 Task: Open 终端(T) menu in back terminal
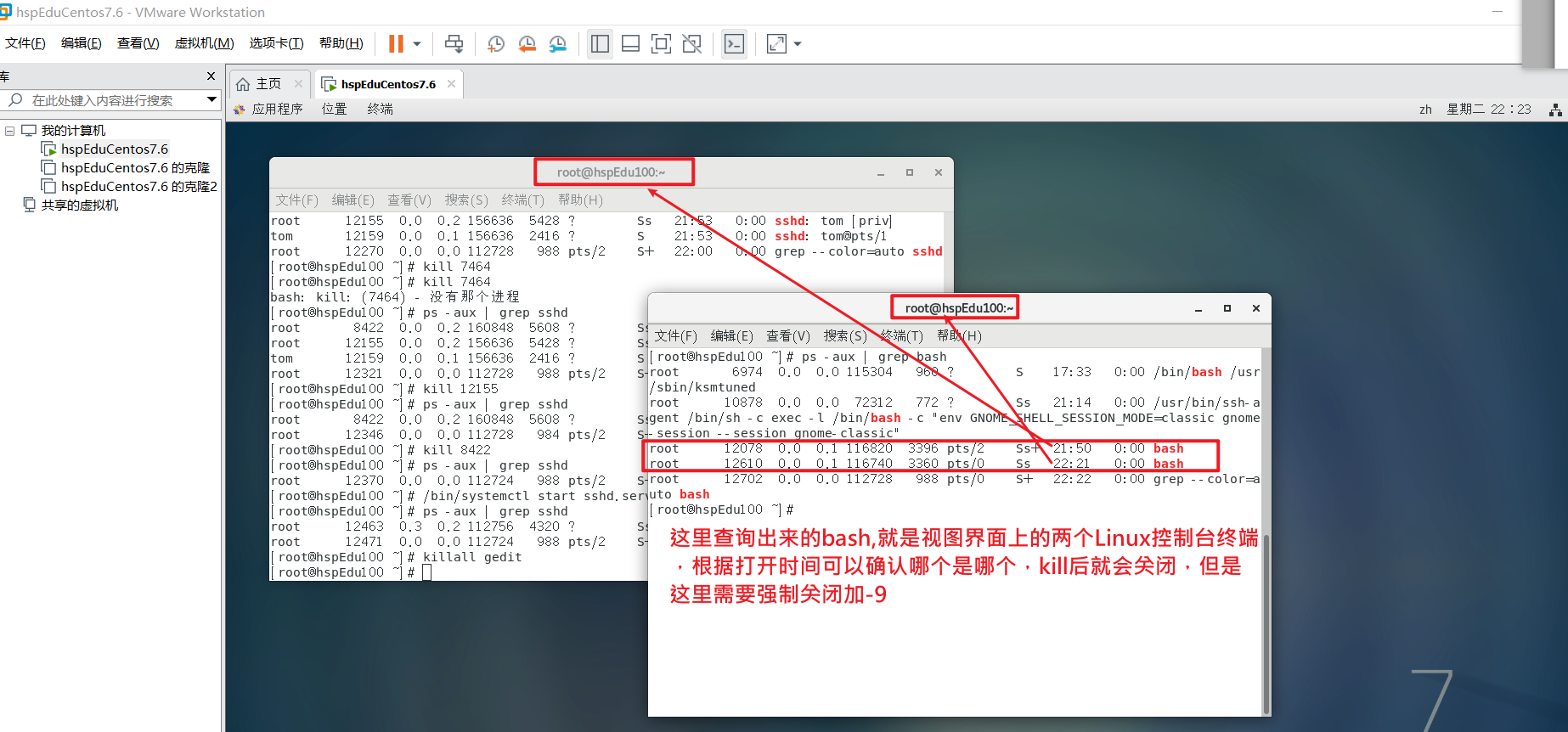tap(522, 200)
